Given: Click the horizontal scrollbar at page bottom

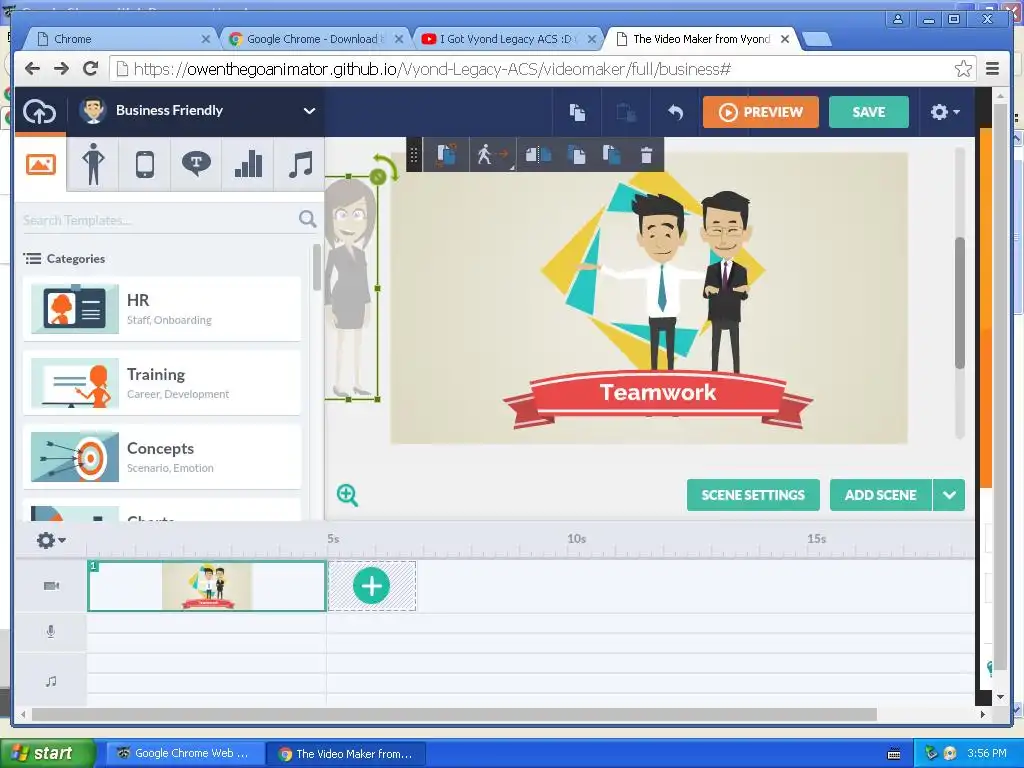Looking at the screenshot, I should (454, 714).
